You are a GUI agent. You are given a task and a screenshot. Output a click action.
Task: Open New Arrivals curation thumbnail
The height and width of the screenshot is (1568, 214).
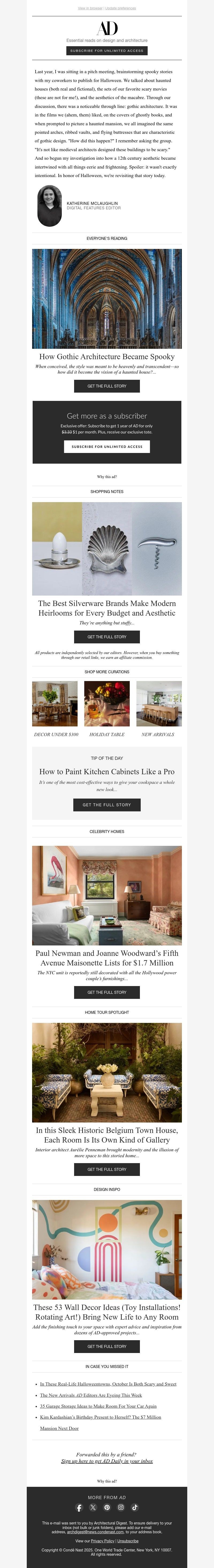159,704
